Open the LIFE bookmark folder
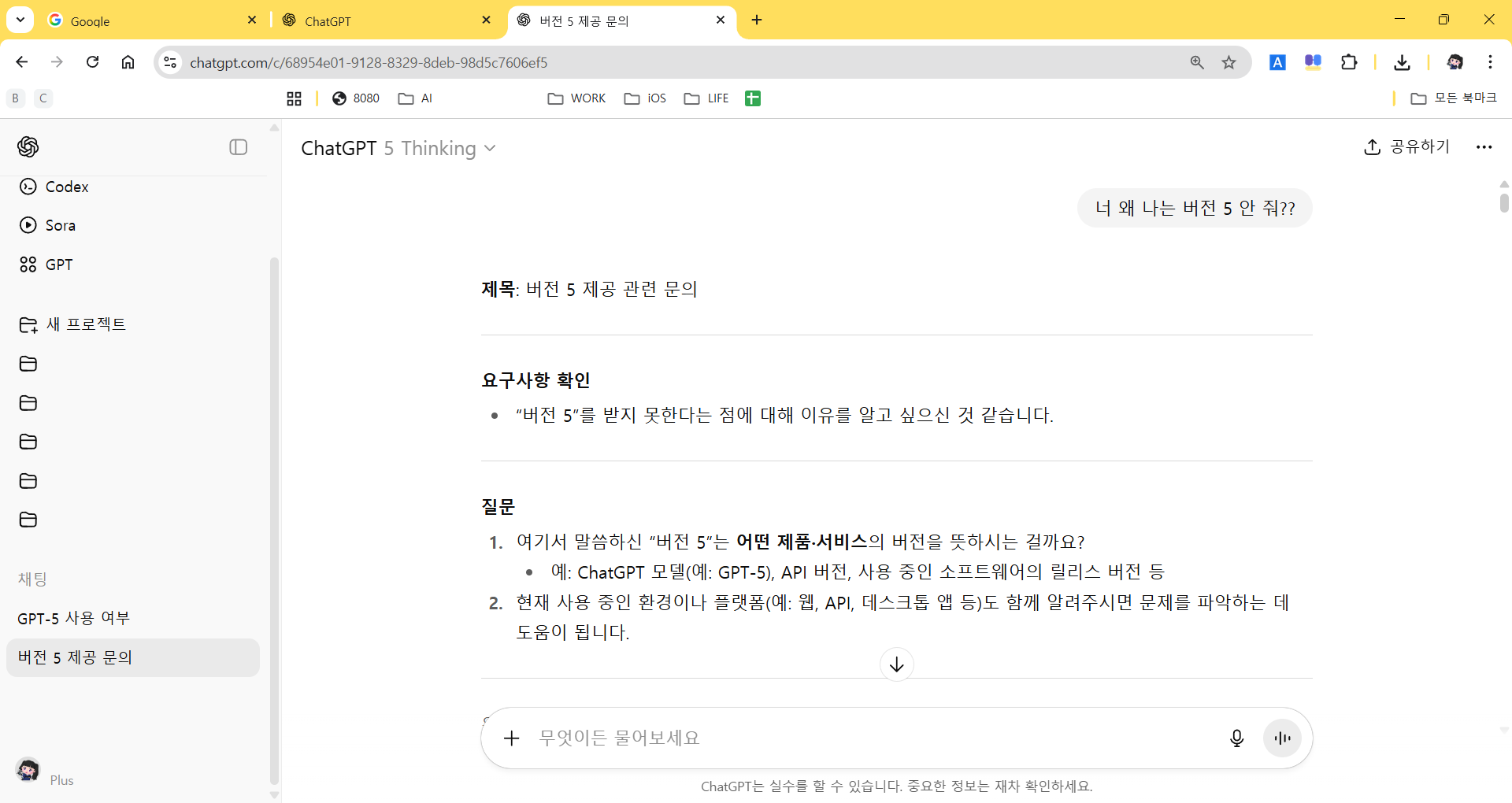 coord(707,98)
